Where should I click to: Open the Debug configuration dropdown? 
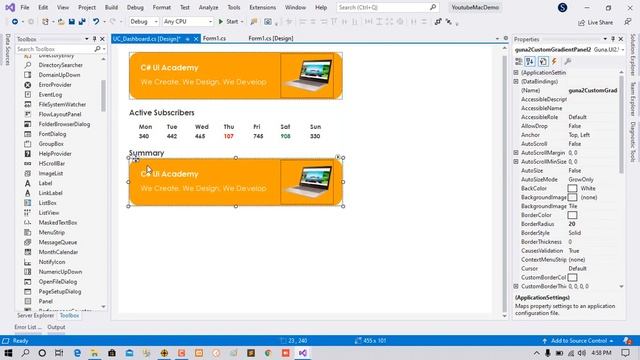pos(144,22)
